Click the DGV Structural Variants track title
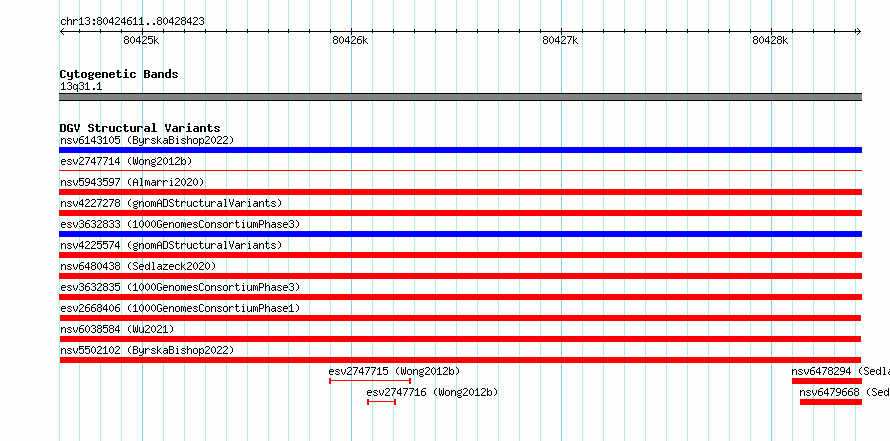890x441 pixels. 140,128
